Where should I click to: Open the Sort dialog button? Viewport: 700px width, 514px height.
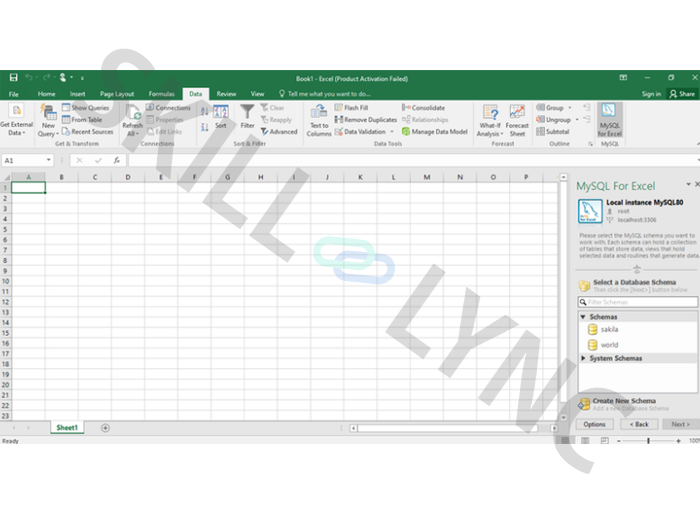pos(221,117)
